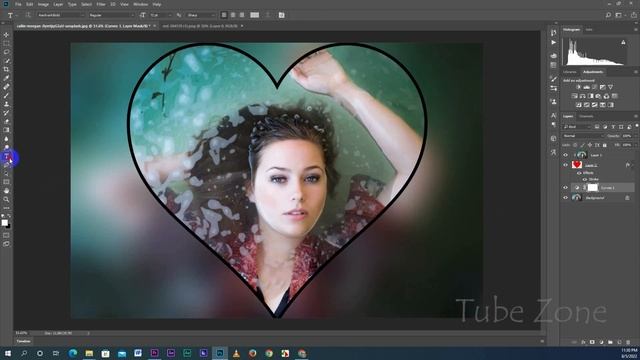Image resolution: width=640 pixels, height=360 pixels.
Task: Toggle text orientation in options bar
Action: [x=28, y=15]
